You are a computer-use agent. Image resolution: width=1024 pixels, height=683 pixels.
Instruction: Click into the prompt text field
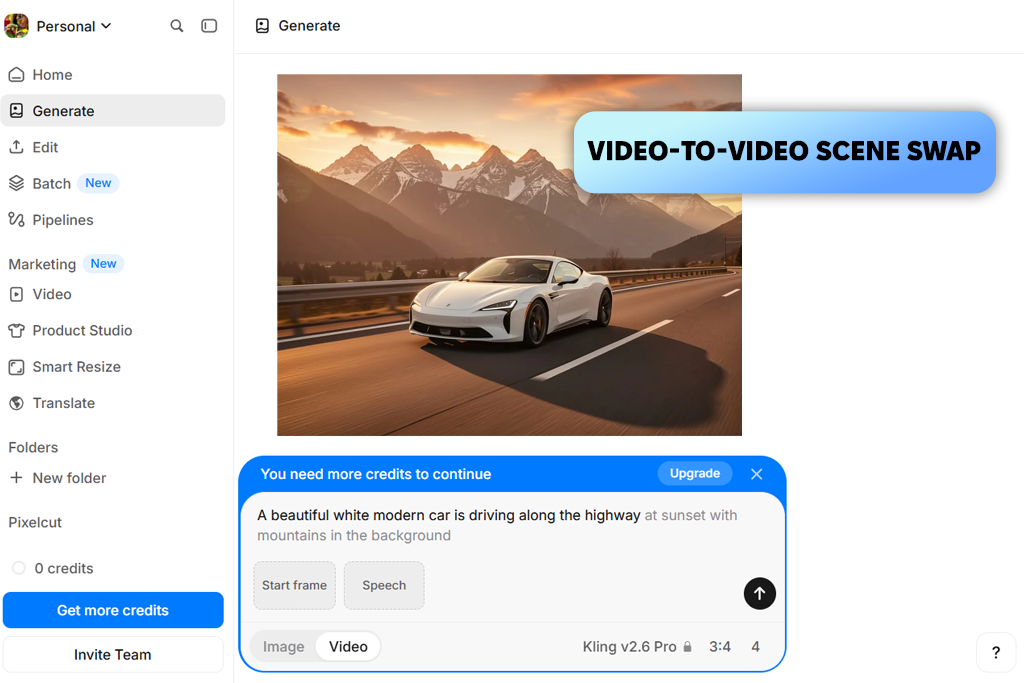(513, 525)
